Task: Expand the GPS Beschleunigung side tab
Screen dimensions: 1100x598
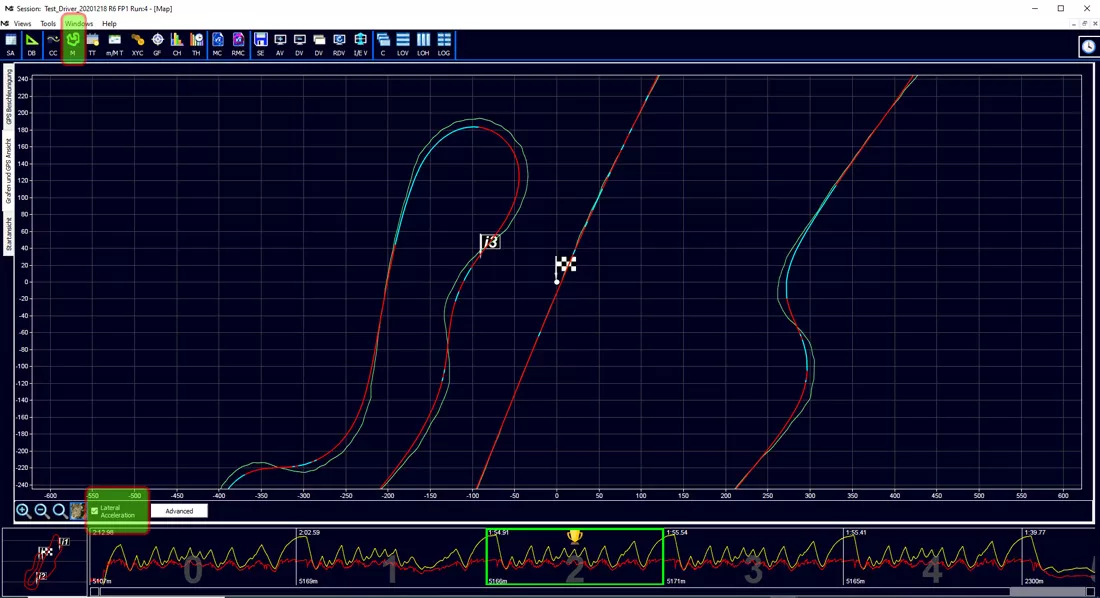Action: point(8,96)
